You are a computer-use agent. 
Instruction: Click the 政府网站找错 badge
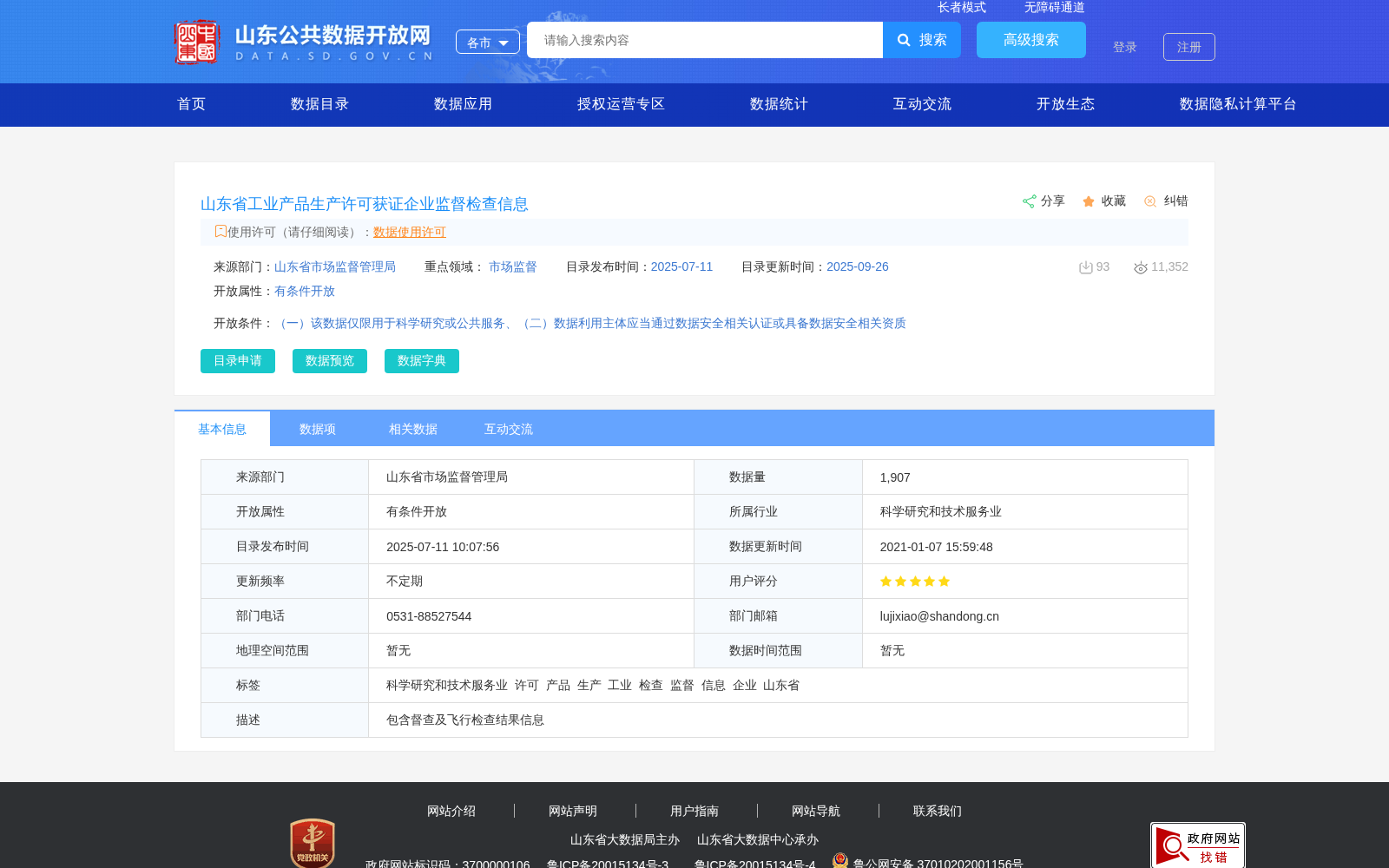[x=1198, y=845]
